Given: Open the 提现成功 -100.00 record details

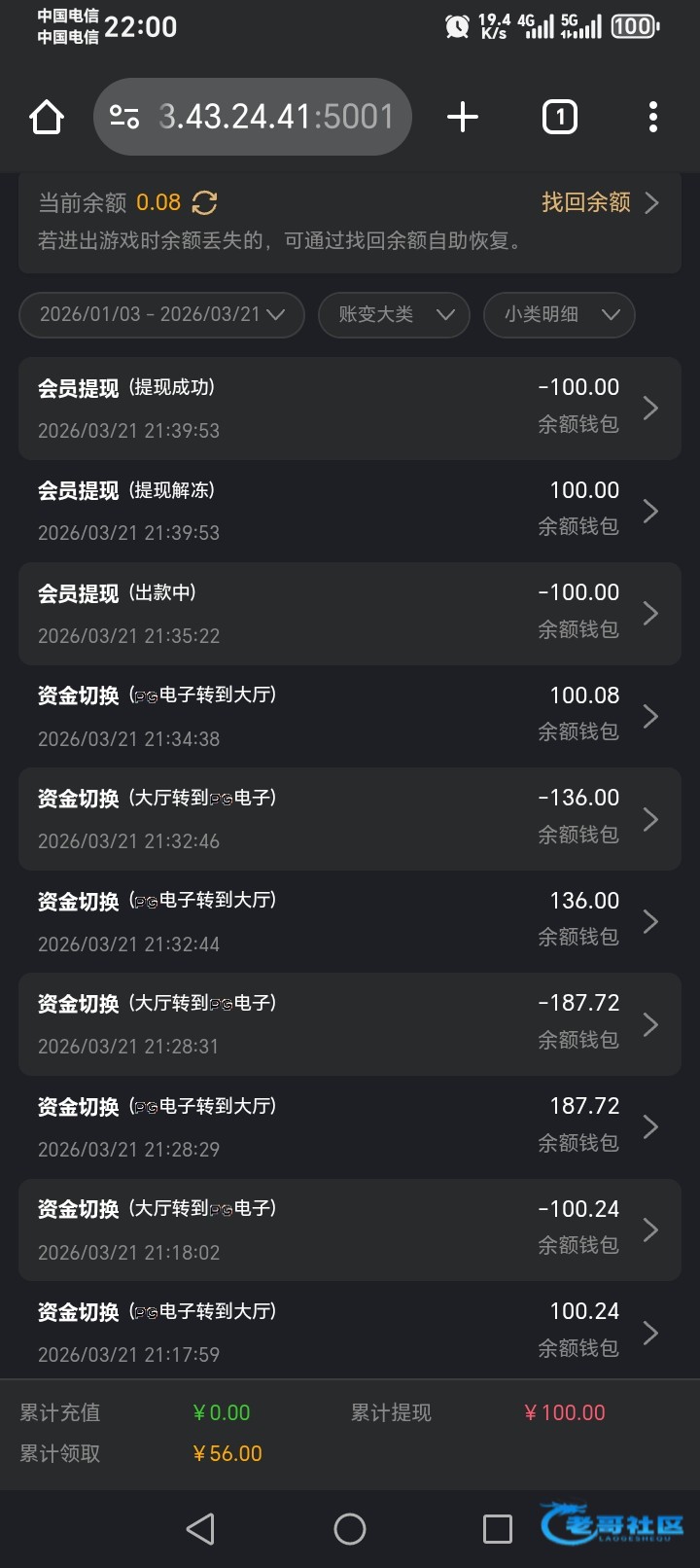Looking at the screenshot, I should coord(349,409).
